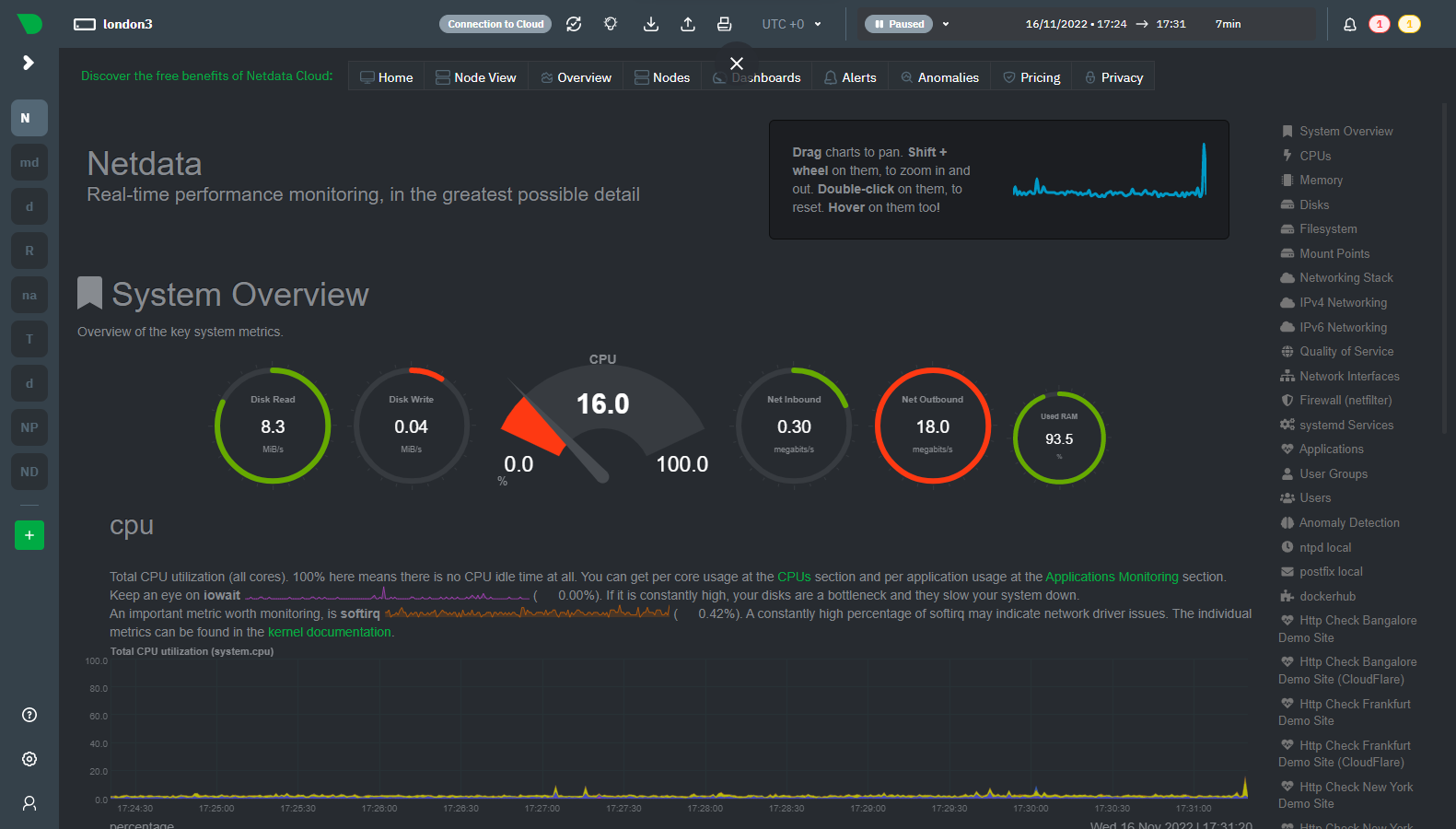Click the kernel documentation link
1456x829 pixels.
[x=330, y=632]
